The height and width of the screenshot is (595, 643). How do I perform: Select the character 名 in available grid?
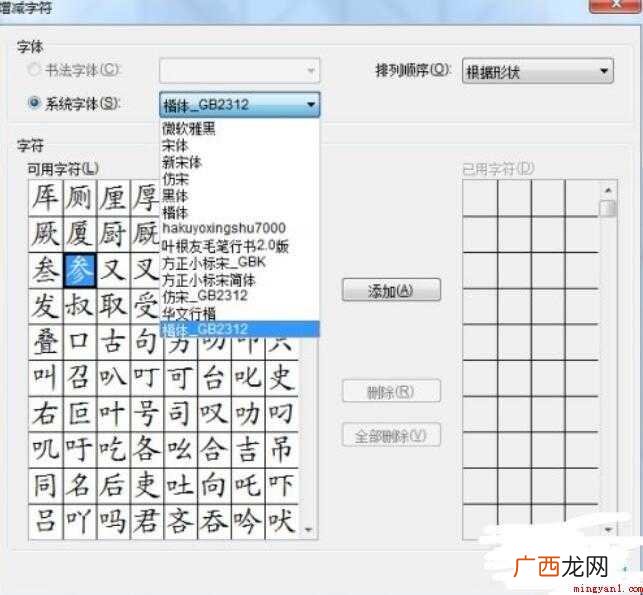80,486
